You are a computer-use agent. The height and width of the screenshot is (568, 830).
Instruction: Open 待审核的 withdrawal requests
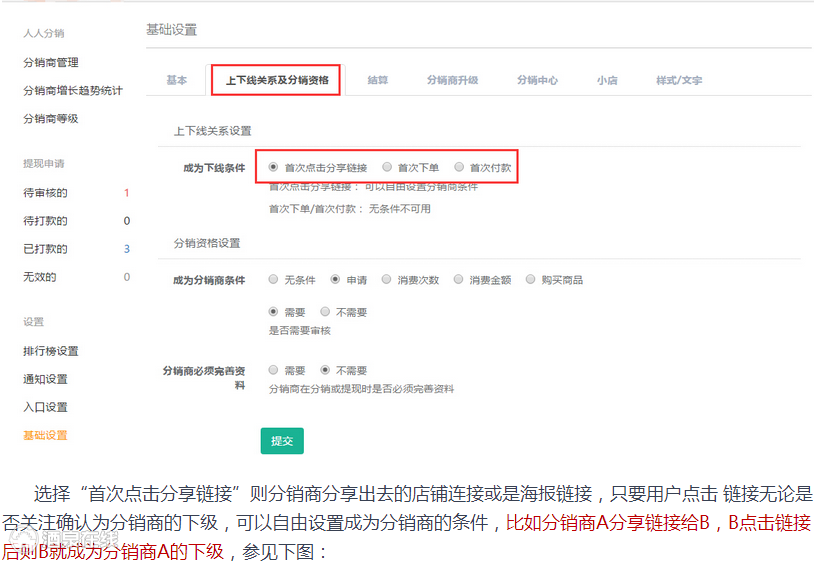coord(45,193)
